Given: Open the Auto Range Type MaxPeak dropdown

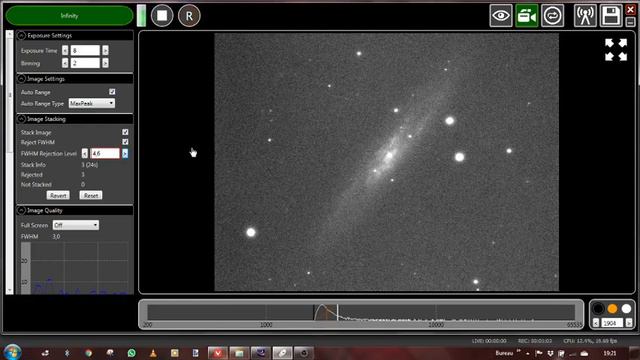Looking at the screenshot, I should click(91, 103).
